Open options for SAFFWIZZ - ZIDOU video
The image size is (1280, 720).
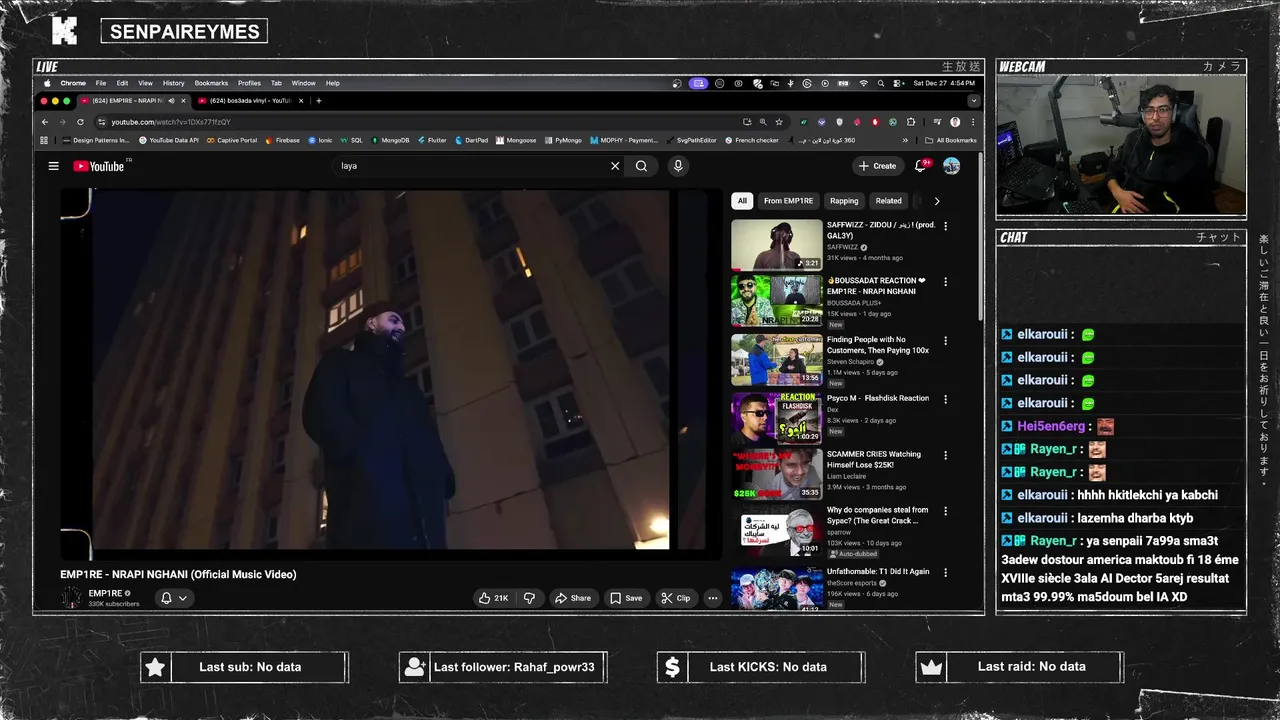(945, 226)
